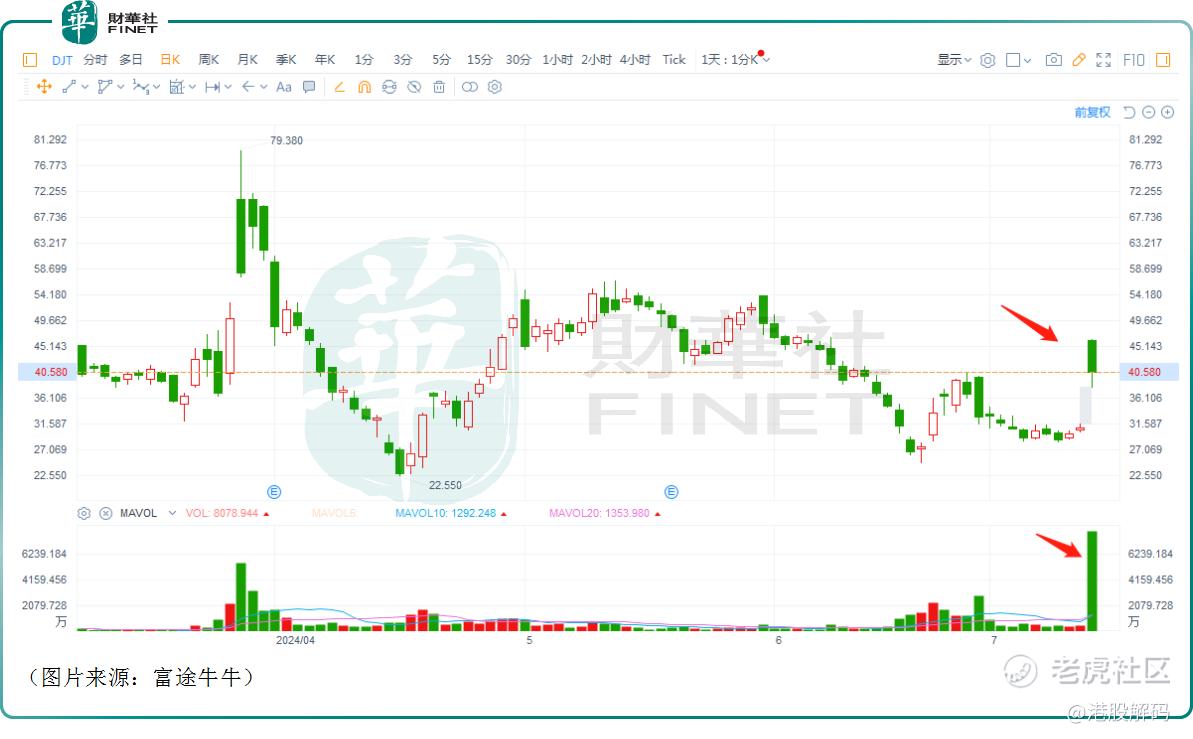Viewport: 1193px width, 739px height.
Task: Select the comment bubble note tool
Action: (x=309, y=87)
